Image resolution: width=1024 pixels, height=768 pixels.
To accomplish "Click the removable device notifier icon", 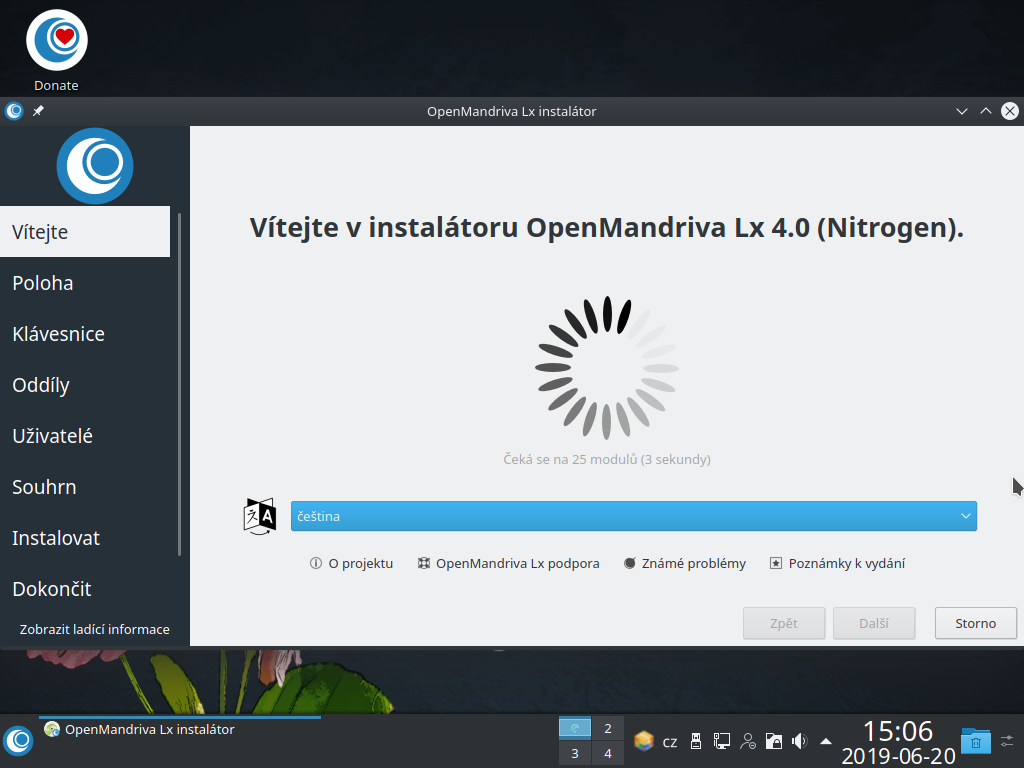I will (x=696, y=741).
